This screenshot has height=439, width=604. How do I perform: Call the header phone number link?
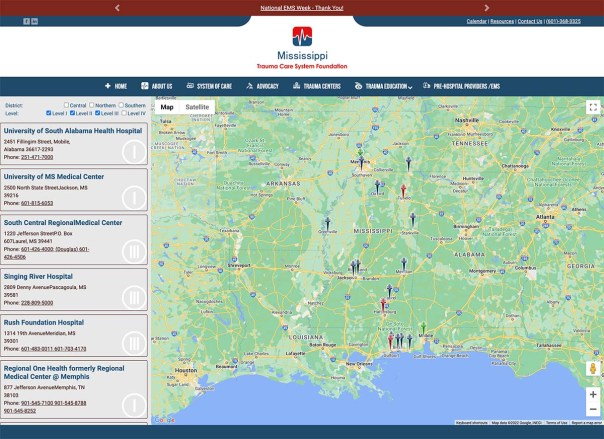click(x=563, y=21)
